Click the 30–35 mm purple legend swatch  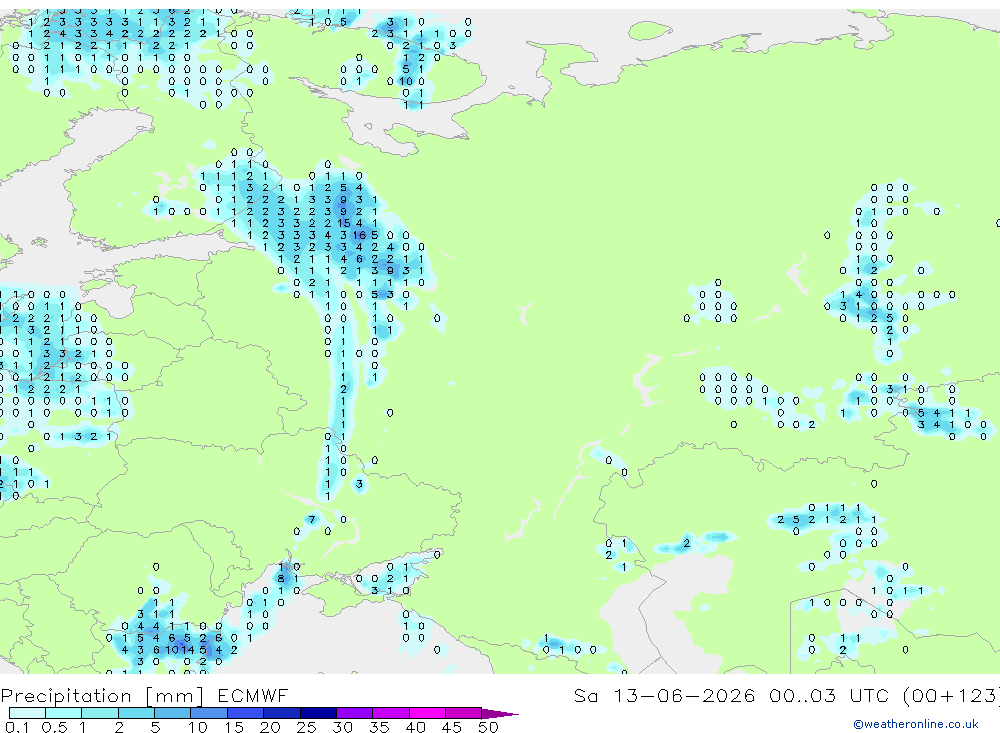tap(355, 713)
